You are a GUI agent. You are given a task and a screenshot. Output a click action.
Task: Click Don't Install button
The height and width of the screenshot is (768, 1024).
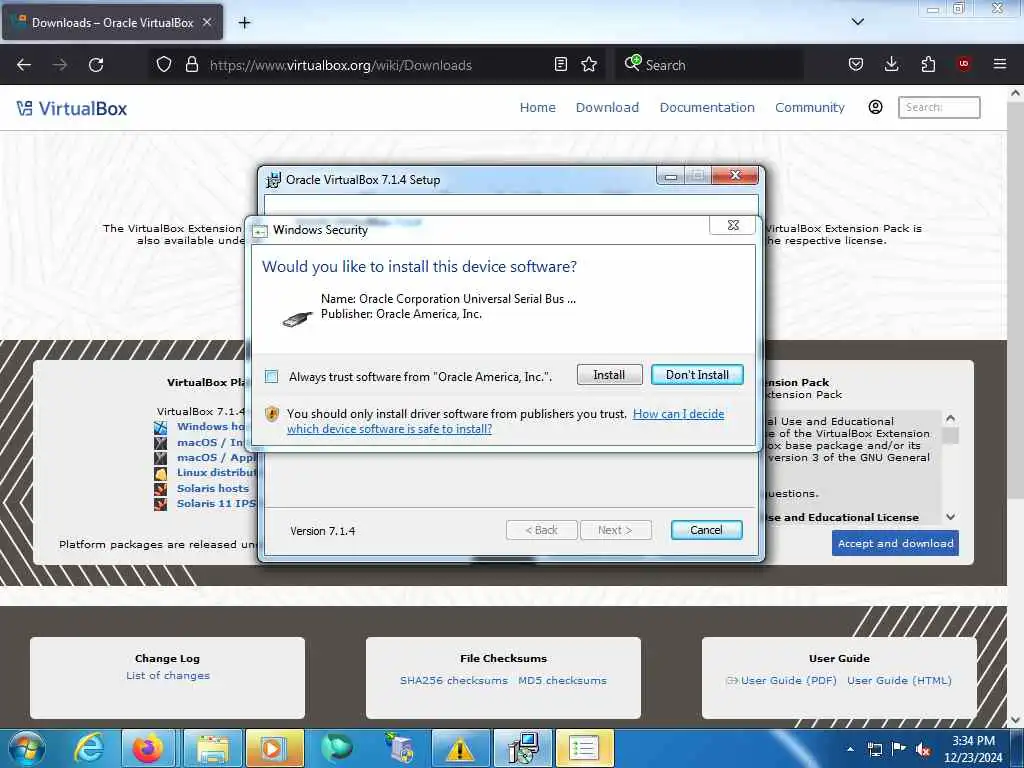point(697,375)
